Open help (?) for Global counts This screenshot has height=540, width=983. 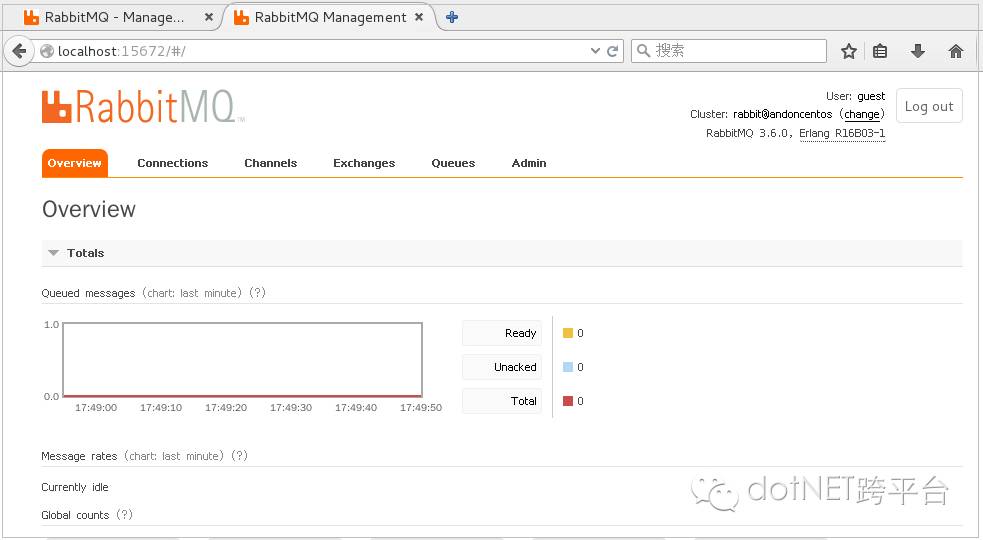coord(125,515)
